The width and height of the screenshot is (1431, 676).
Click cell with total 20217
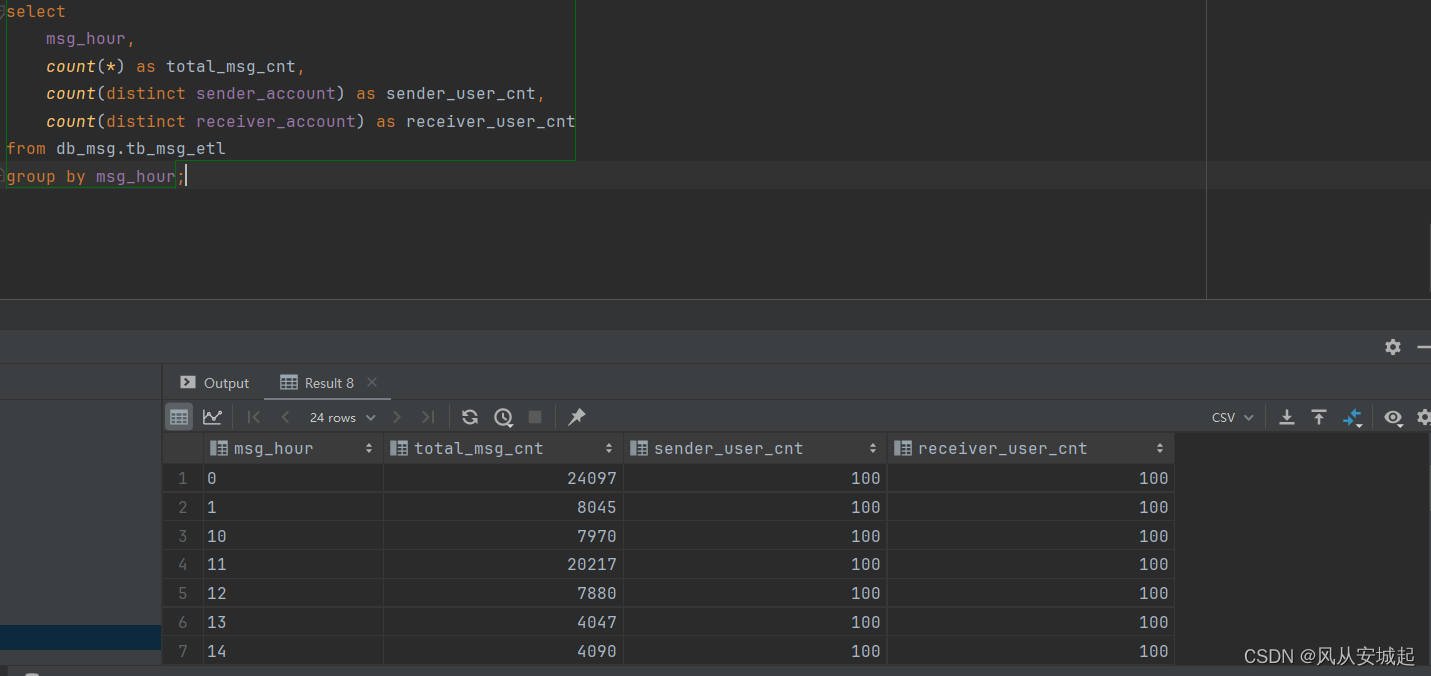click(503, 565)
